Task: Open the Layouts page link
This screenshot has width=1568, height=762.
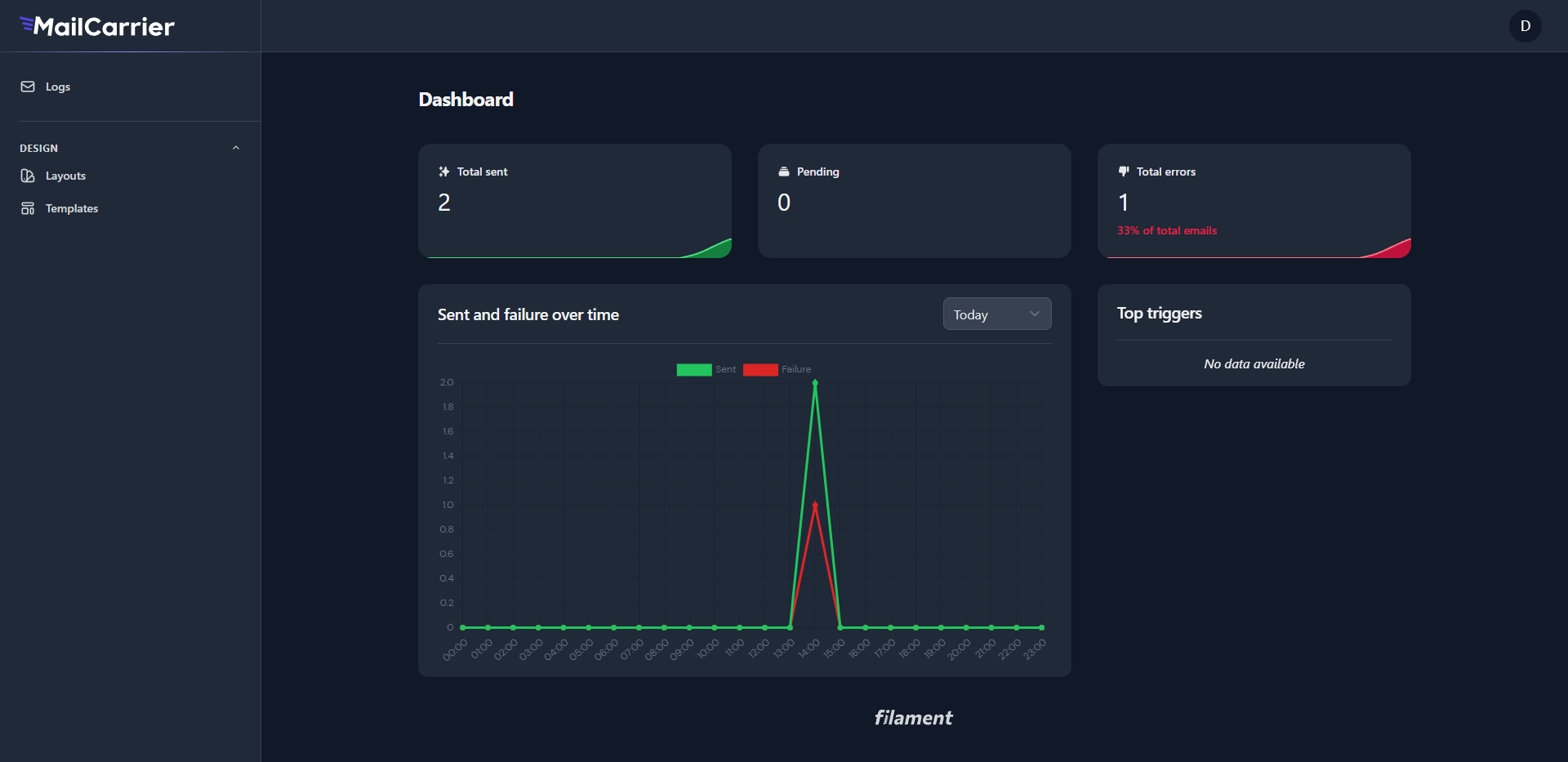Action: (65, 176)
